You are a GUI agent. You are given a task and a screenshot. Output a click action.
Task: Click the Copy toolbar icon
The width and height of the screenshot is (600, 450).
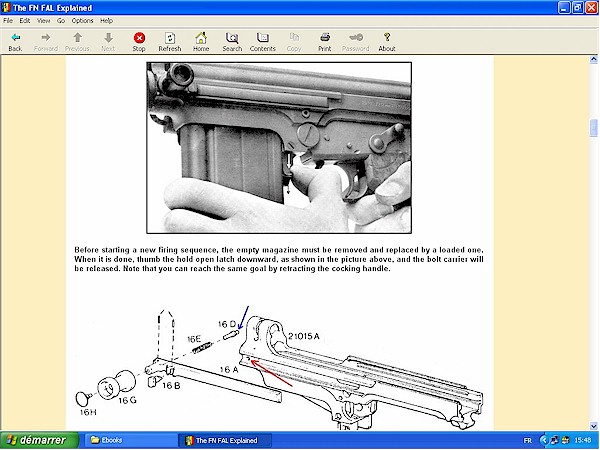click(x=294, y=42)
